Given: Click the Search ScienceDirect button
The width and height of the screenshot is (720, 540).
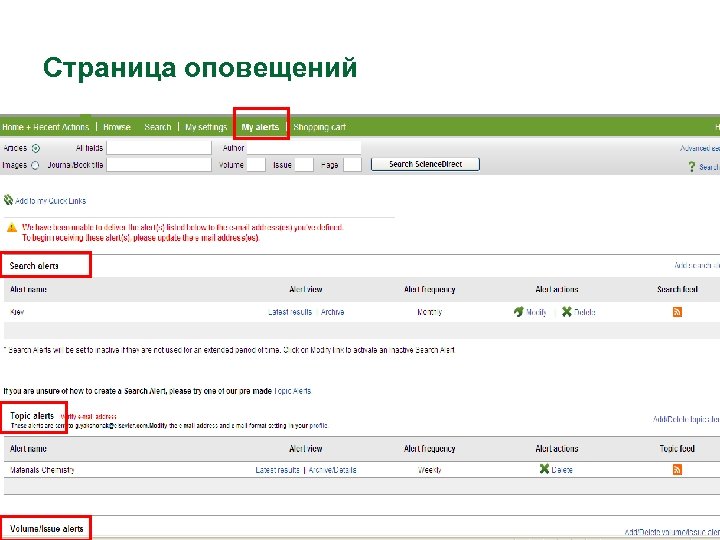Looking at the screenshot, I should 425,164.
